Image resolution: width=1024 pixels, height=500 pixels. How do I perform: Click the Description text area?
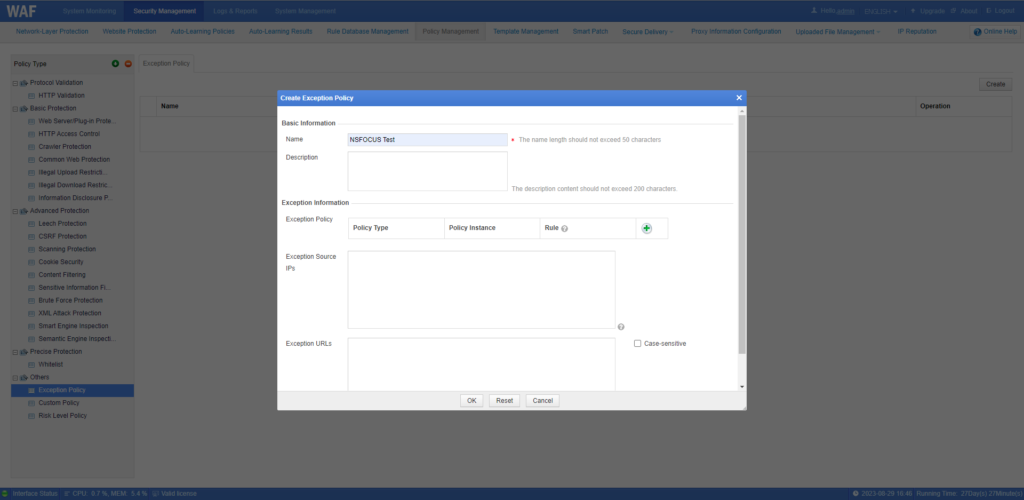tap(427, 171)
